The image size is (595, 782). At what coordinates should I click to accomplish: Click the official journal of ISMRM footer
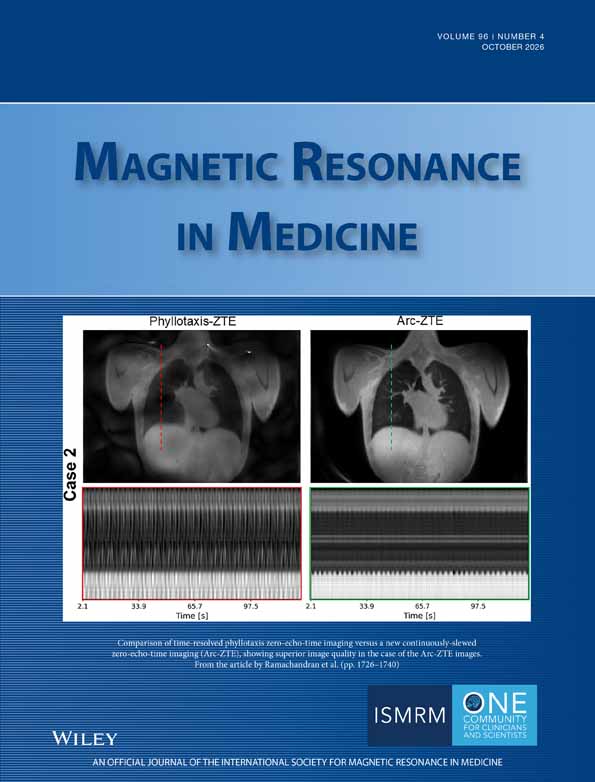[297, 763]
